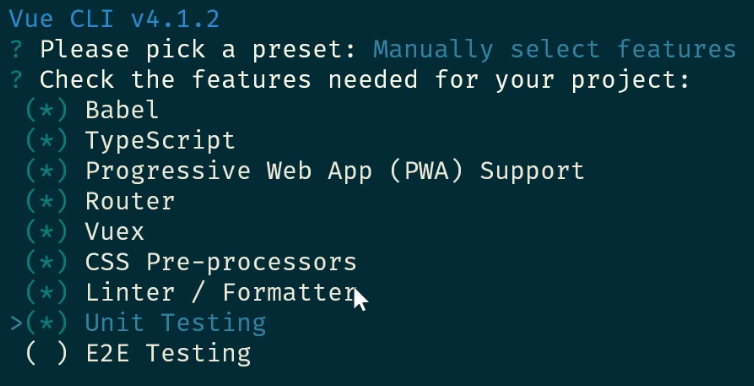Deselect Progressive Web App (PWA) Support checkbox

[47, 171]
